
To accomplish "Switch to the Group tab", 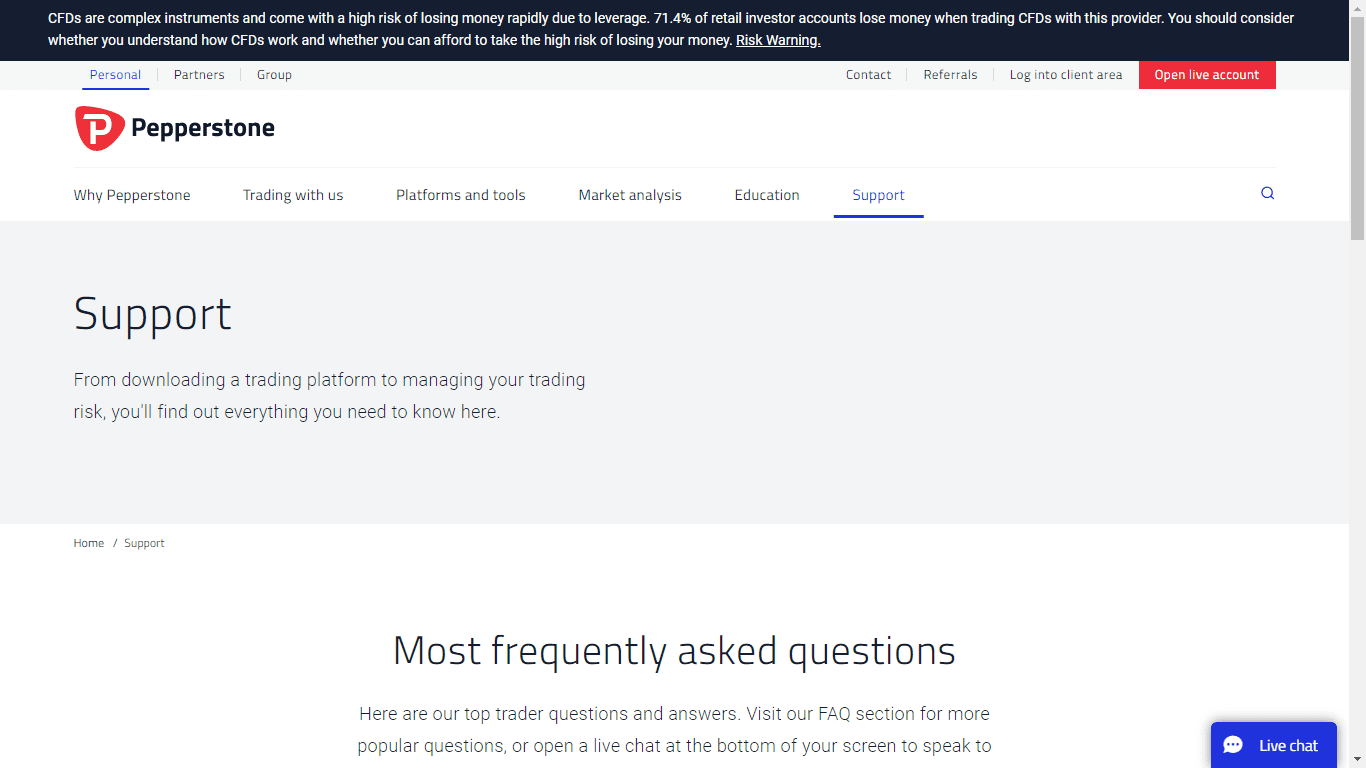I will point(274,74).
